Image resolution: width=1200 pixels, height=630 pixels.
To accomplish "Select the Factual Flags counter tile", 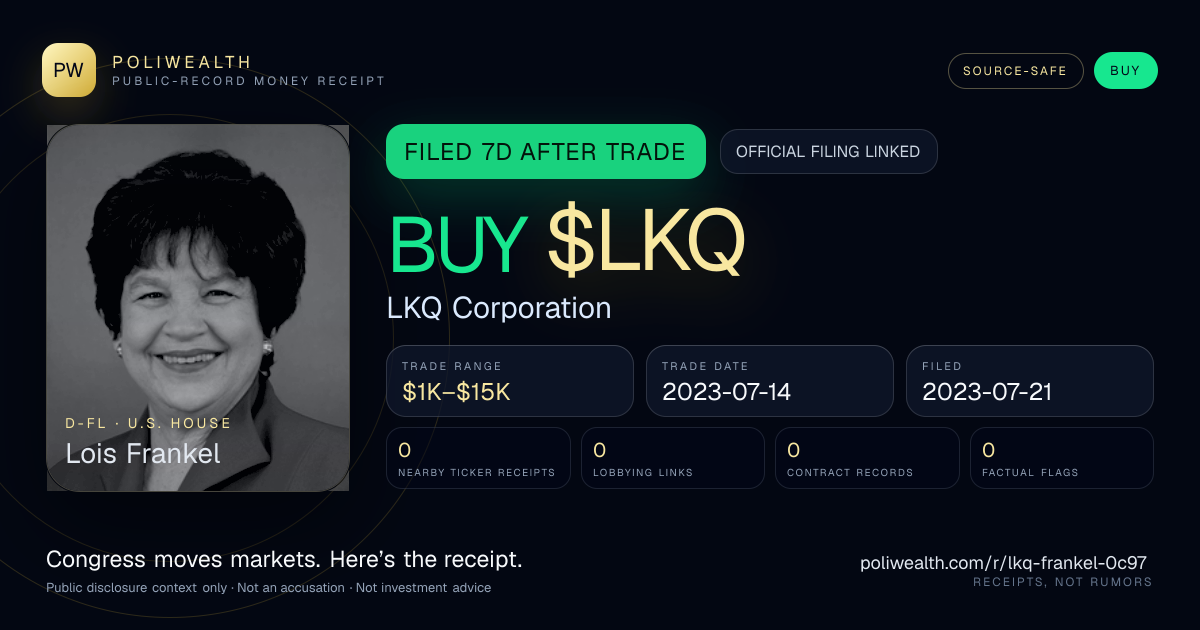I will point(1062,458).
